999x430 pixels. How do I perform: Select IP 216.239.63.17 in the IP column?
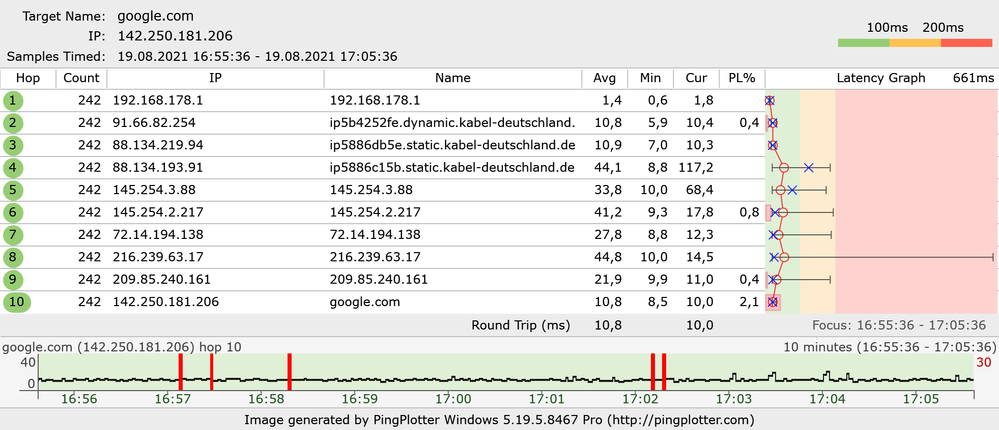158,257
